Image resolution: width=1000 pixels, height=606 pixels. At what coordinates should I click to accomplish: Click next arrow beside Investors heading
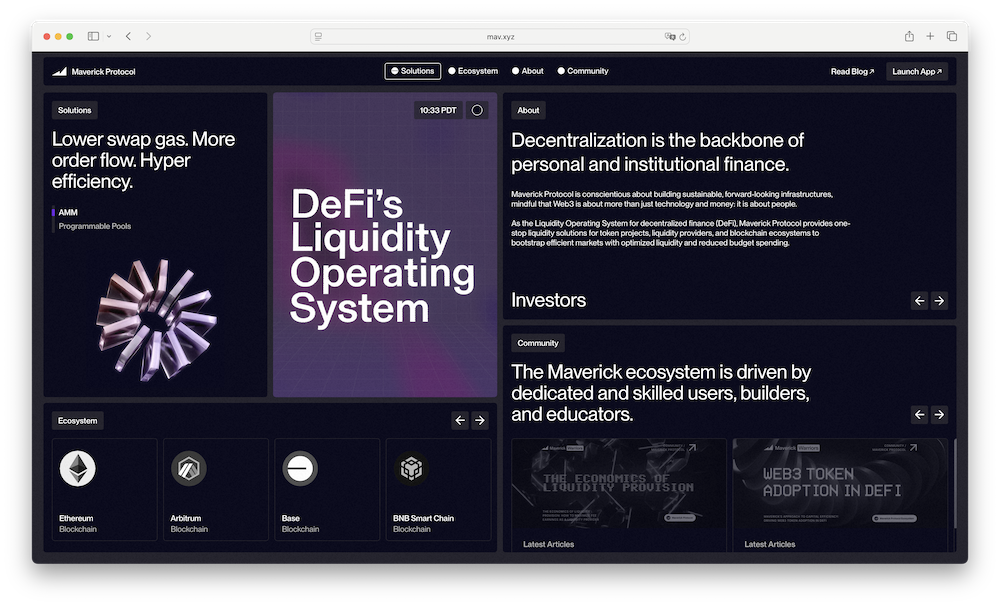[x=939, y=300]
